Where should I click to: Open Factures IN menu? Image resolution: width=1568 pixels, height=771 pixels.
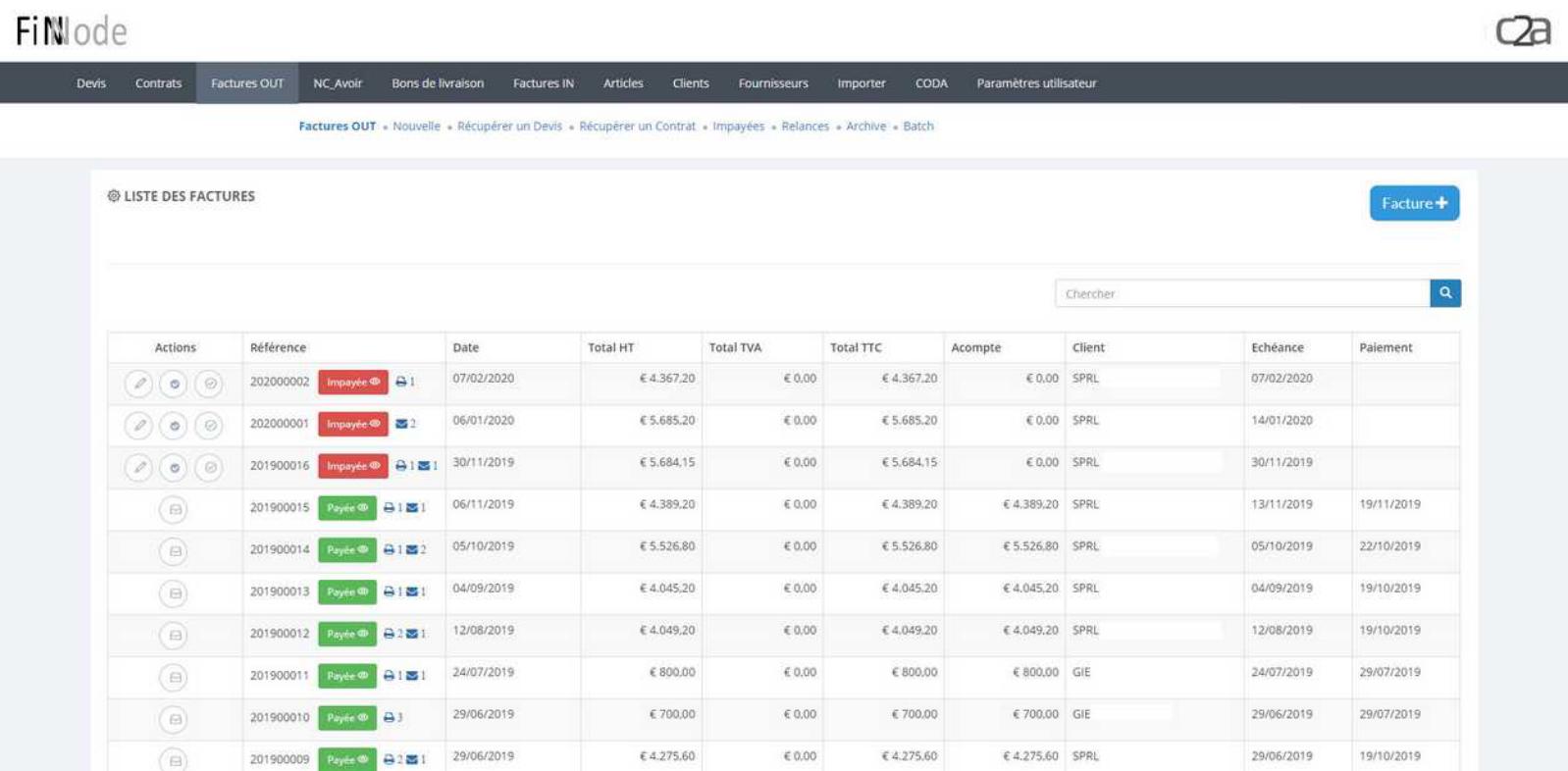[x=544, y=83]
